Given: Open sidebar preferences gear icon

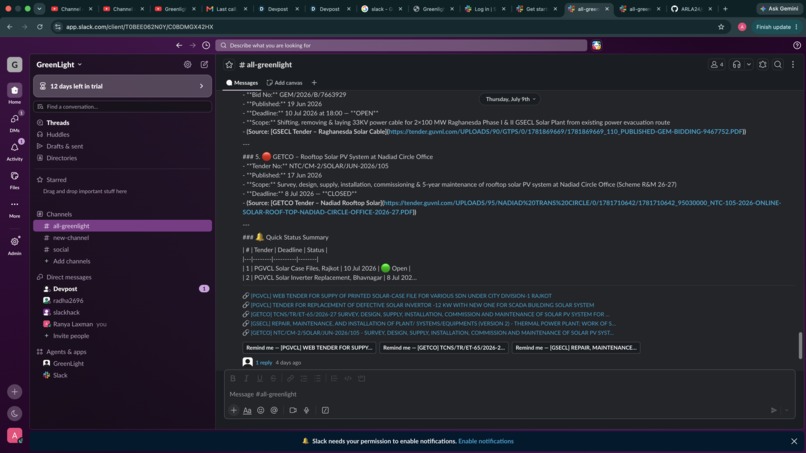Looking at the screenshot, I should pyautogui.click(x=188, y=64).
